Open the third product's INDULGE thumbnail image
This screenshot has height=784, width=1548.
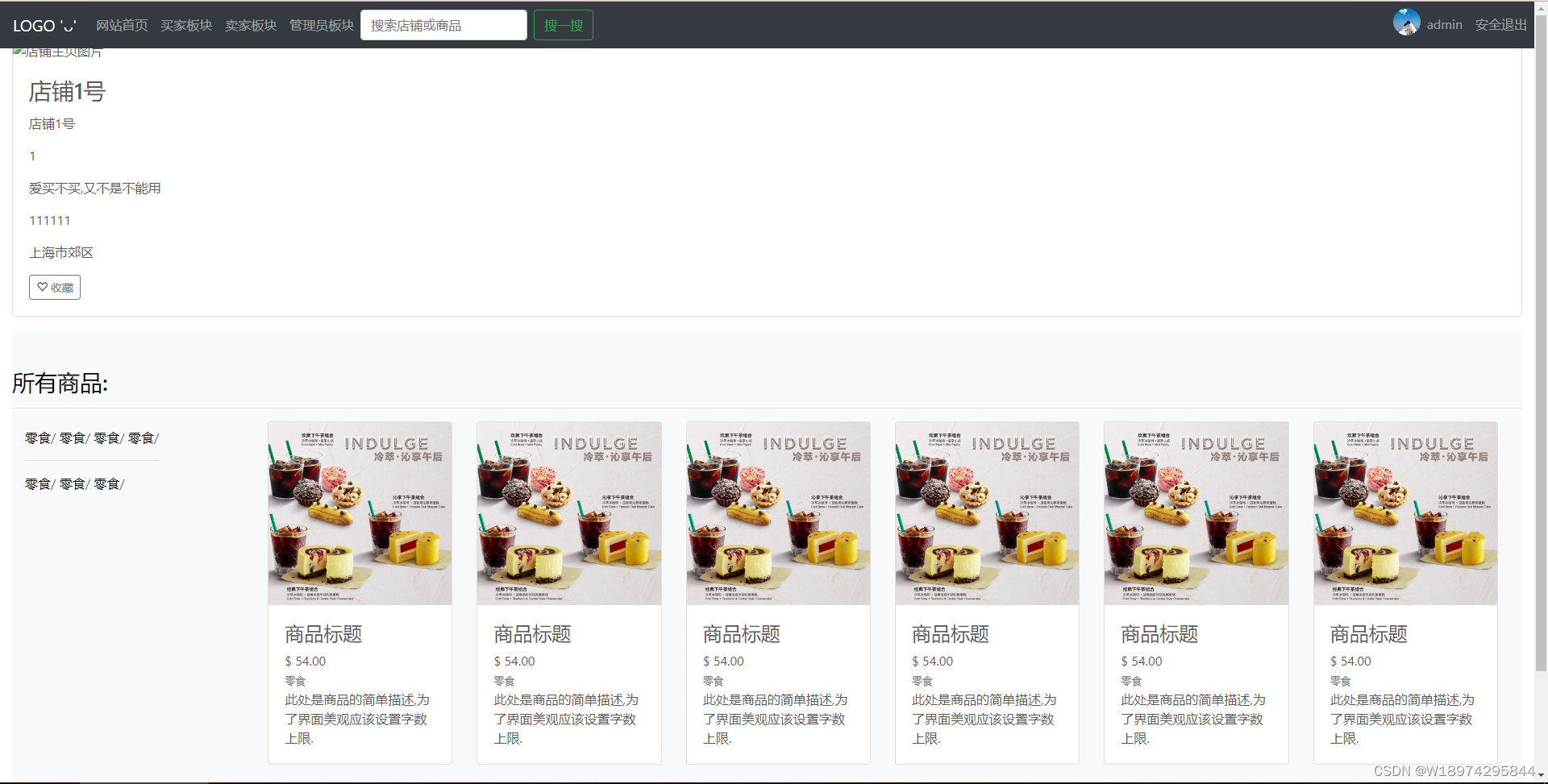point(778,513)
